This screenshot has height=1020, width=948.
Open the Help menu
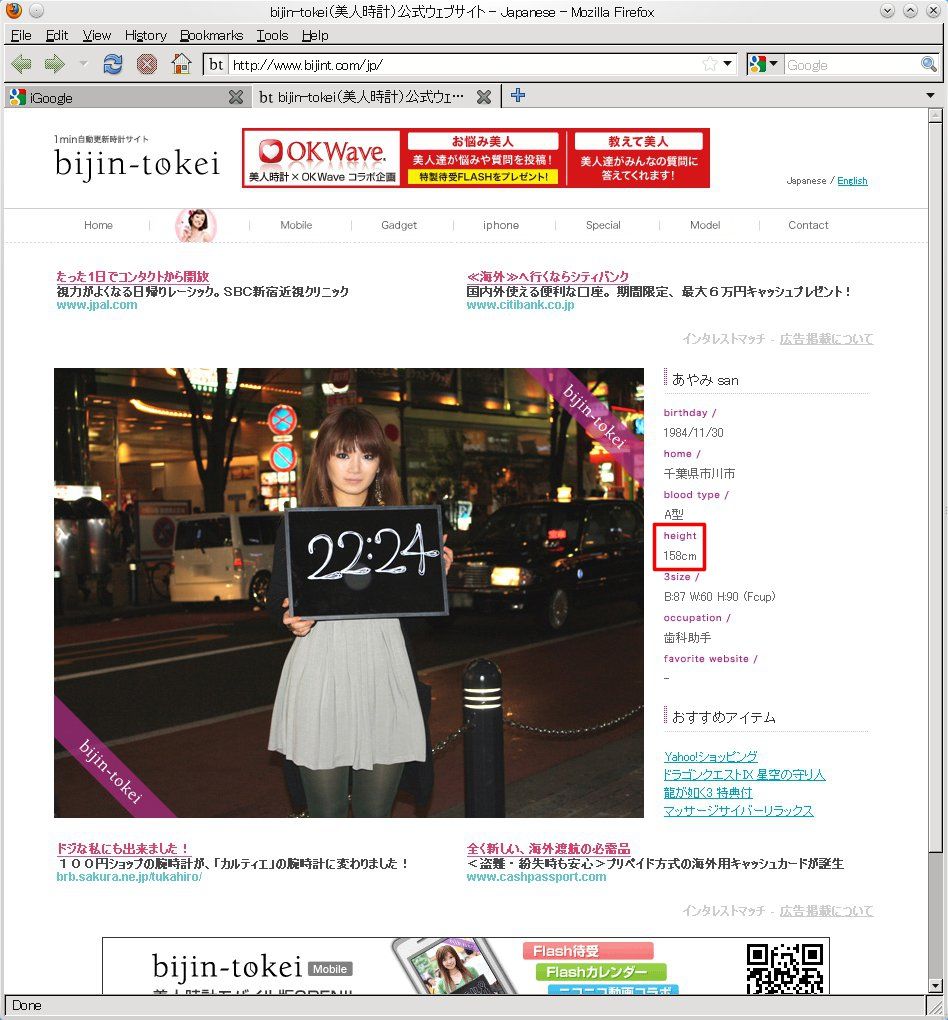coord(315,35)
